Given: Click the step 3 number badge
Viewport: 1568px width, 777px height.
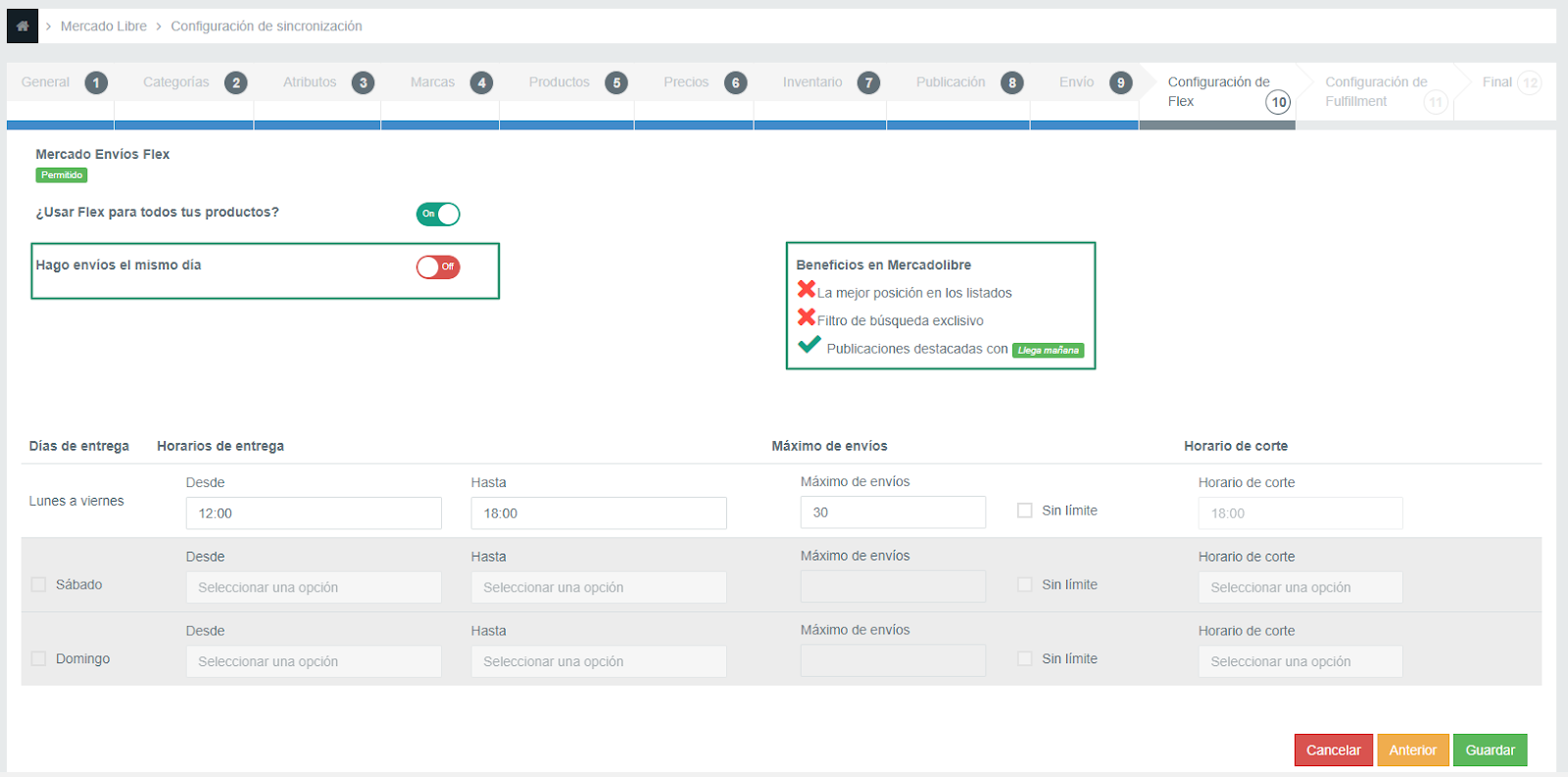Looking at the screenshot, I should [364, 83].
